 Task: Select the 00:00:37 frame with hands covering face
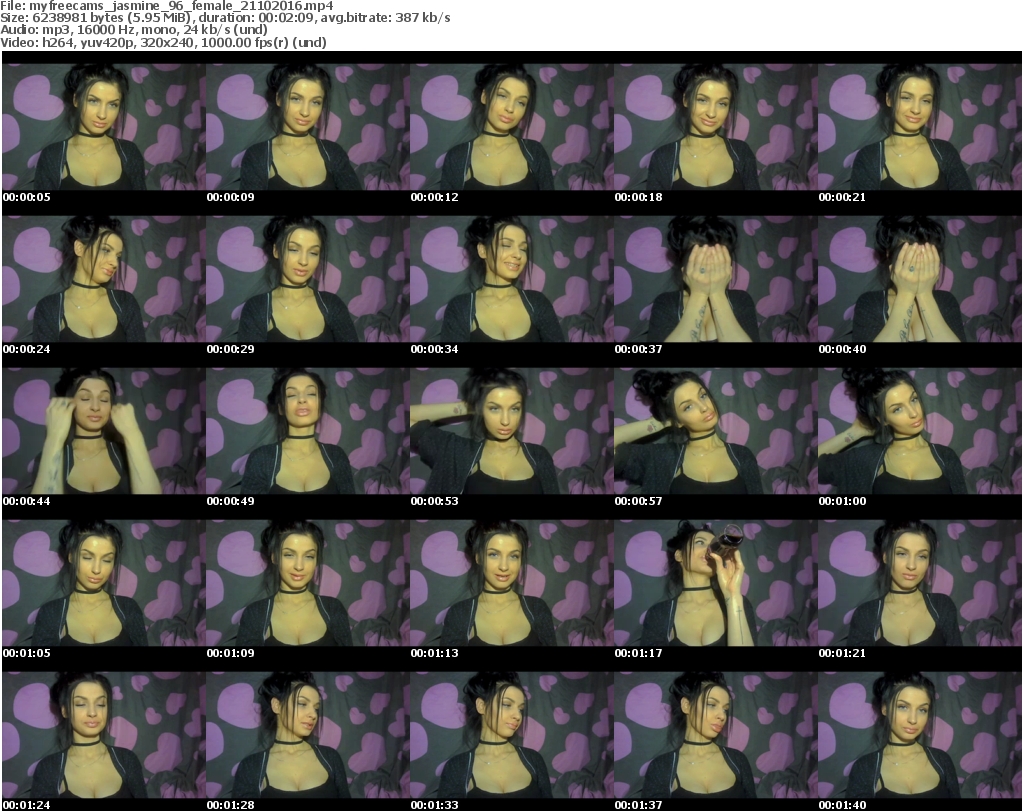click(x=715, y=279)
